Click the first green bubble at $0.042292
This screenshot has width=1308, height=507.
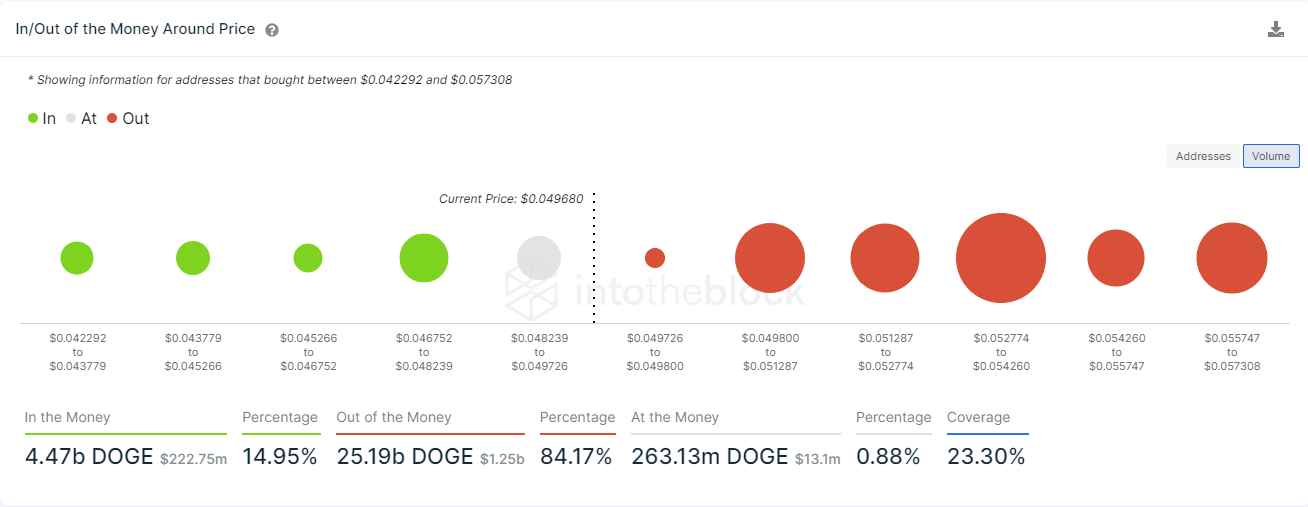click(77, 258)
